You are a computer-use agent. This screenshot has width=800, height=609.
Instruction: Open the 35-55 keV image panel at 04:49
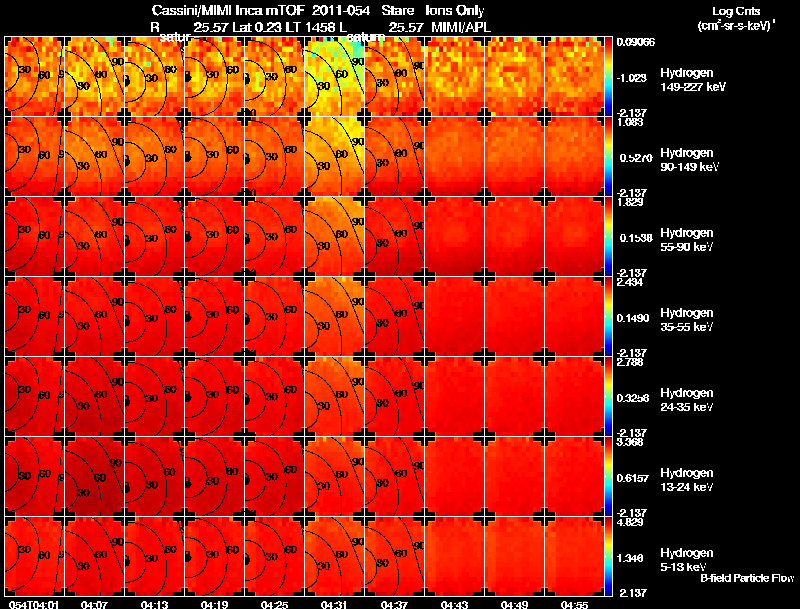(514, 316)
